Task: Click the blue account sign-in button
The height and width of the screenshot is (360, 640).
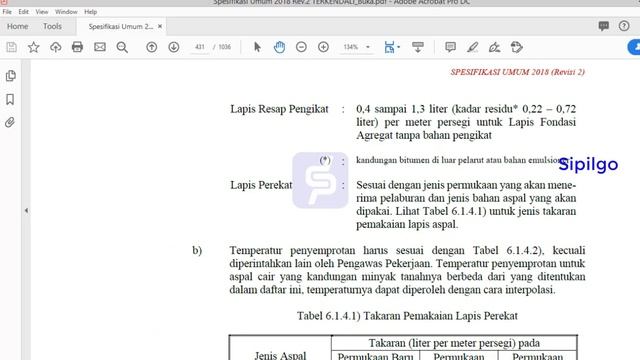Action: point(634,47)
